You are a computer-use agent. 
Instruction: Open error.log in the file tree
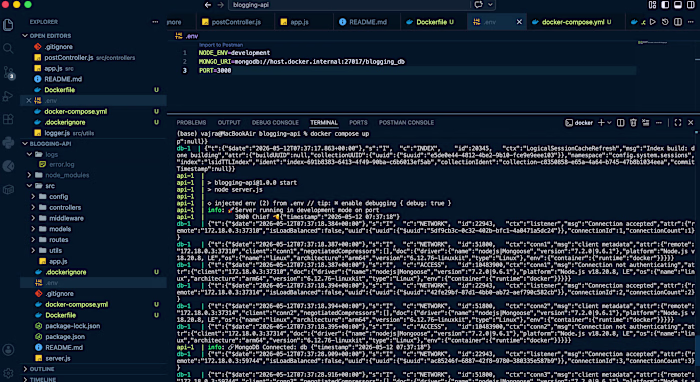(x=93, y=164)
